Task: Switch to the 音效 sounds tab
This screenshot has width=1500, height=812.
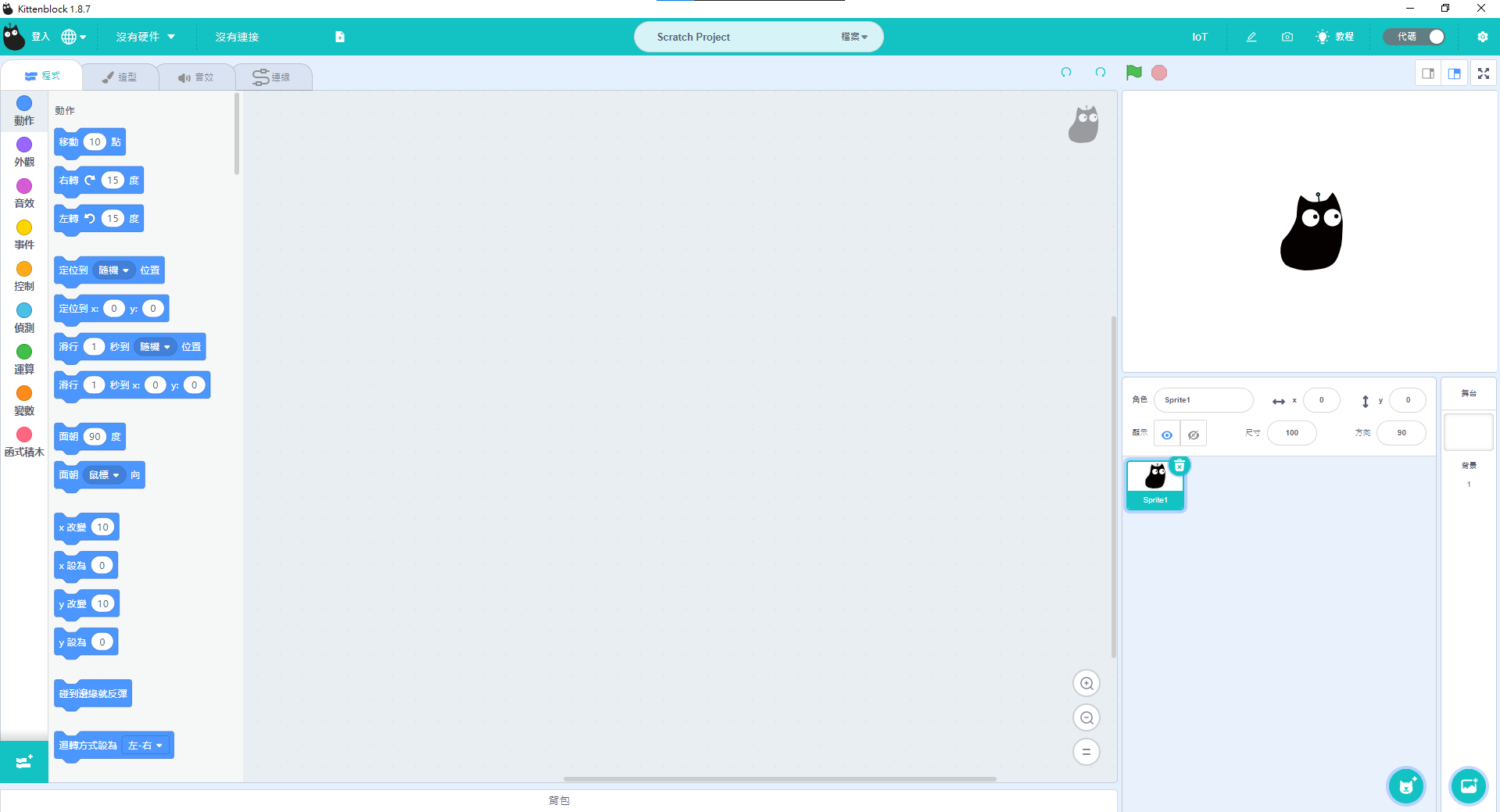Action: [195, 77]
